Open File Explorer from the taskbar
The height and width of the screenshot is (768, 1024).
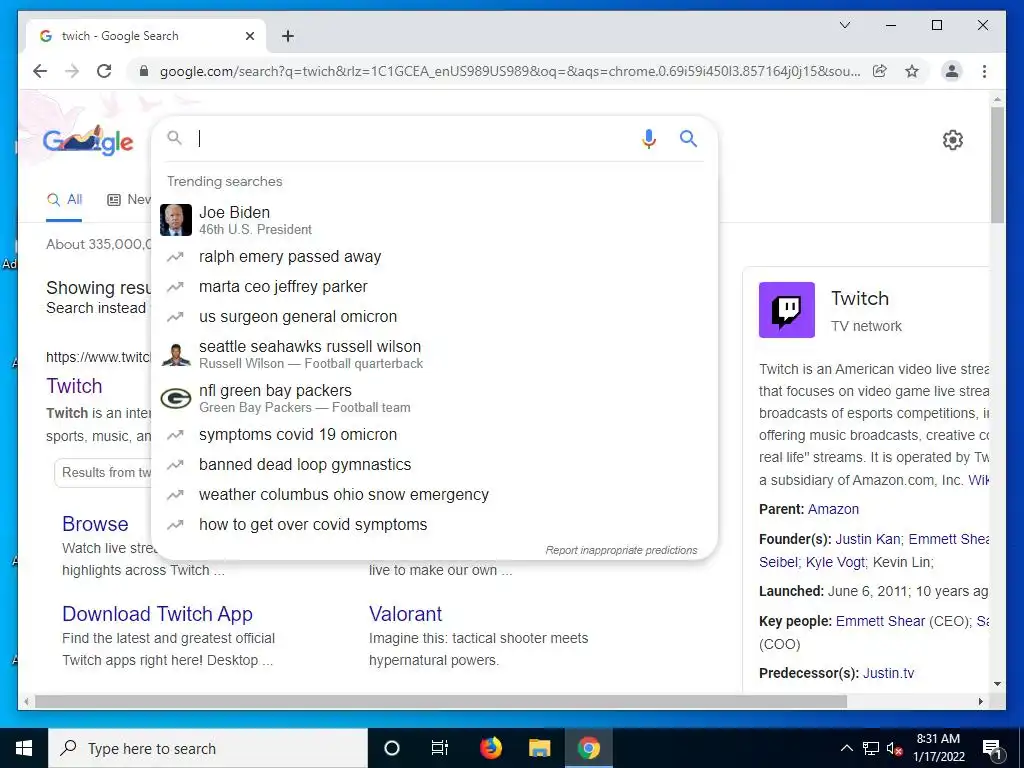[x=539, y=748]
